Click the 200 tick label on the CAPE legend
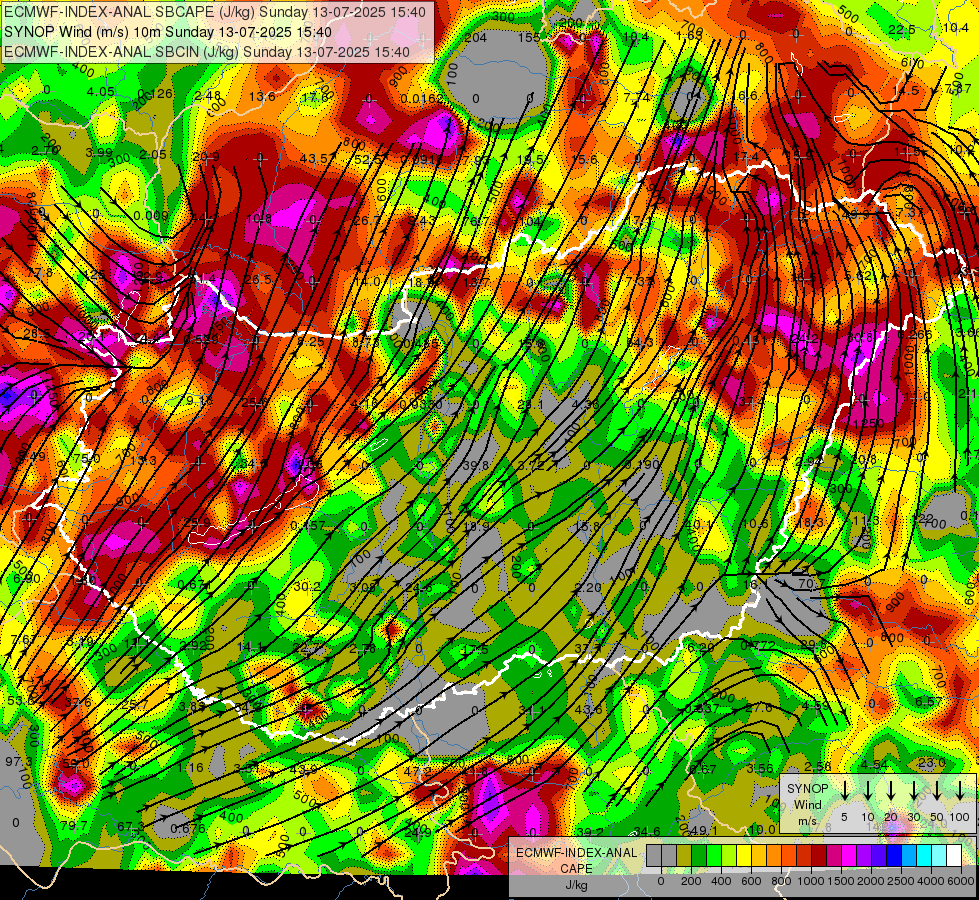The width and height of the screenshot is (979, 900). pos(691,881)
